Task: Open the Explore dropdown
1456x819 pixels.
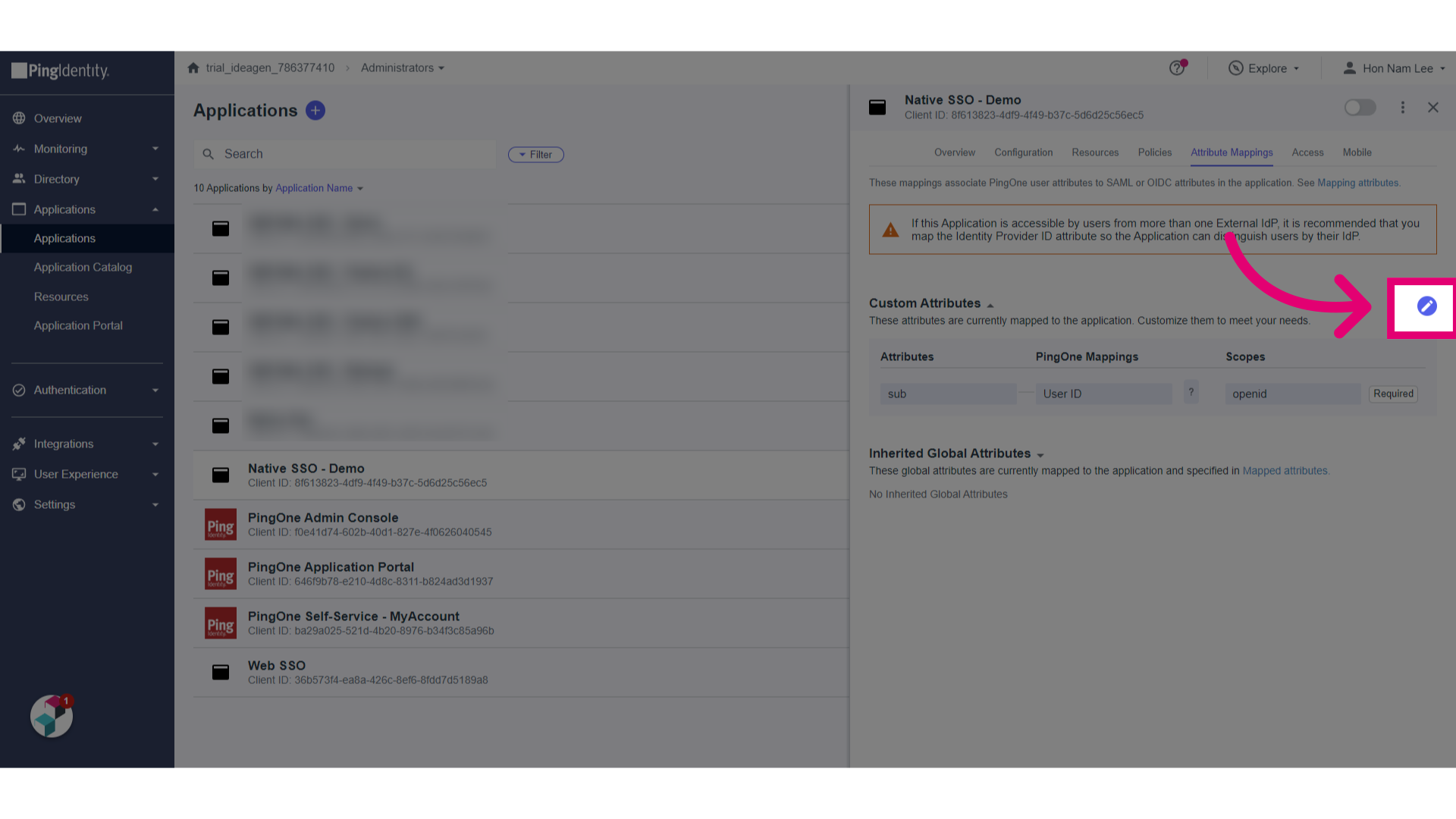Action: 1264,68
